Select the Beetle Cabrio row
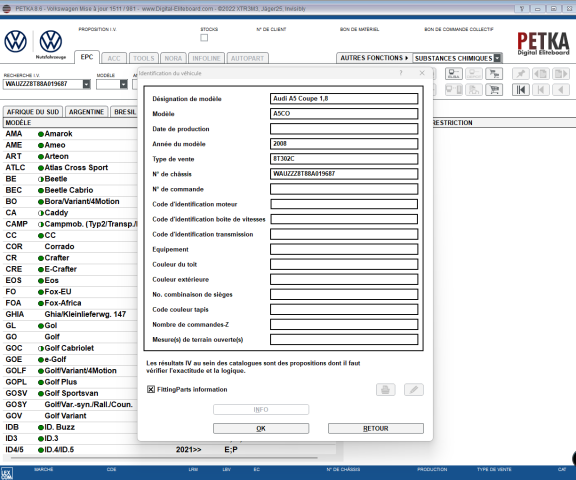Screen dimensions: 576x480 (x=70, y=190)
